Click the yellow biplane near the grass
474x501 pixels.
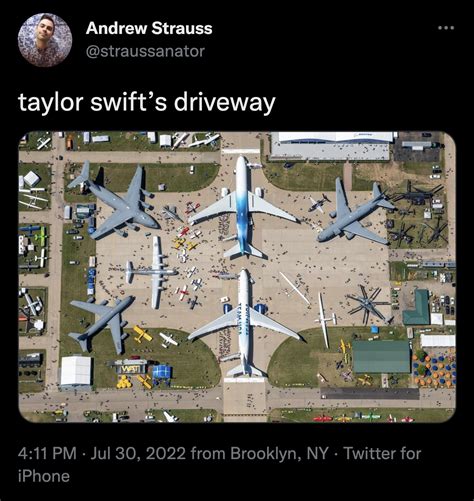143,334
